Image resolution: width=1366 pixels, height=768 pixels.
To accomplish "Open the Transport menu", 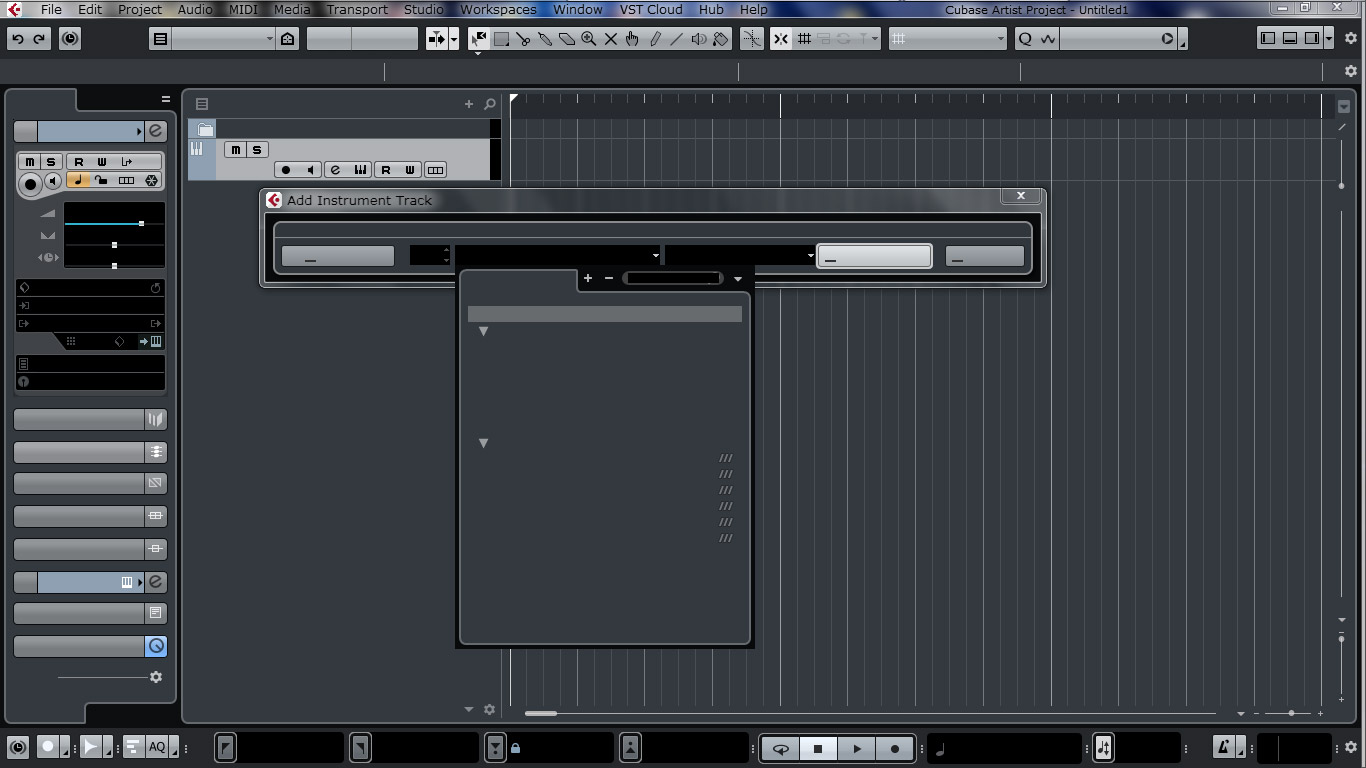I will coord(357,9).
